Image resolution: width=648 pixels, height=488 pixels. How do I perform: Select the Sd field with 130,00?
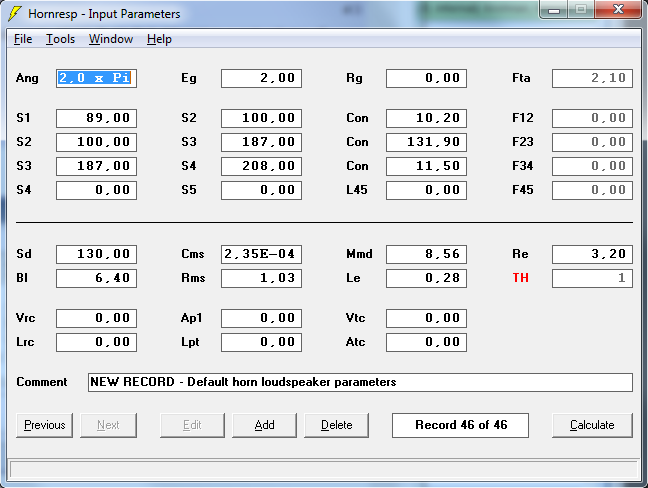point(96,254)
